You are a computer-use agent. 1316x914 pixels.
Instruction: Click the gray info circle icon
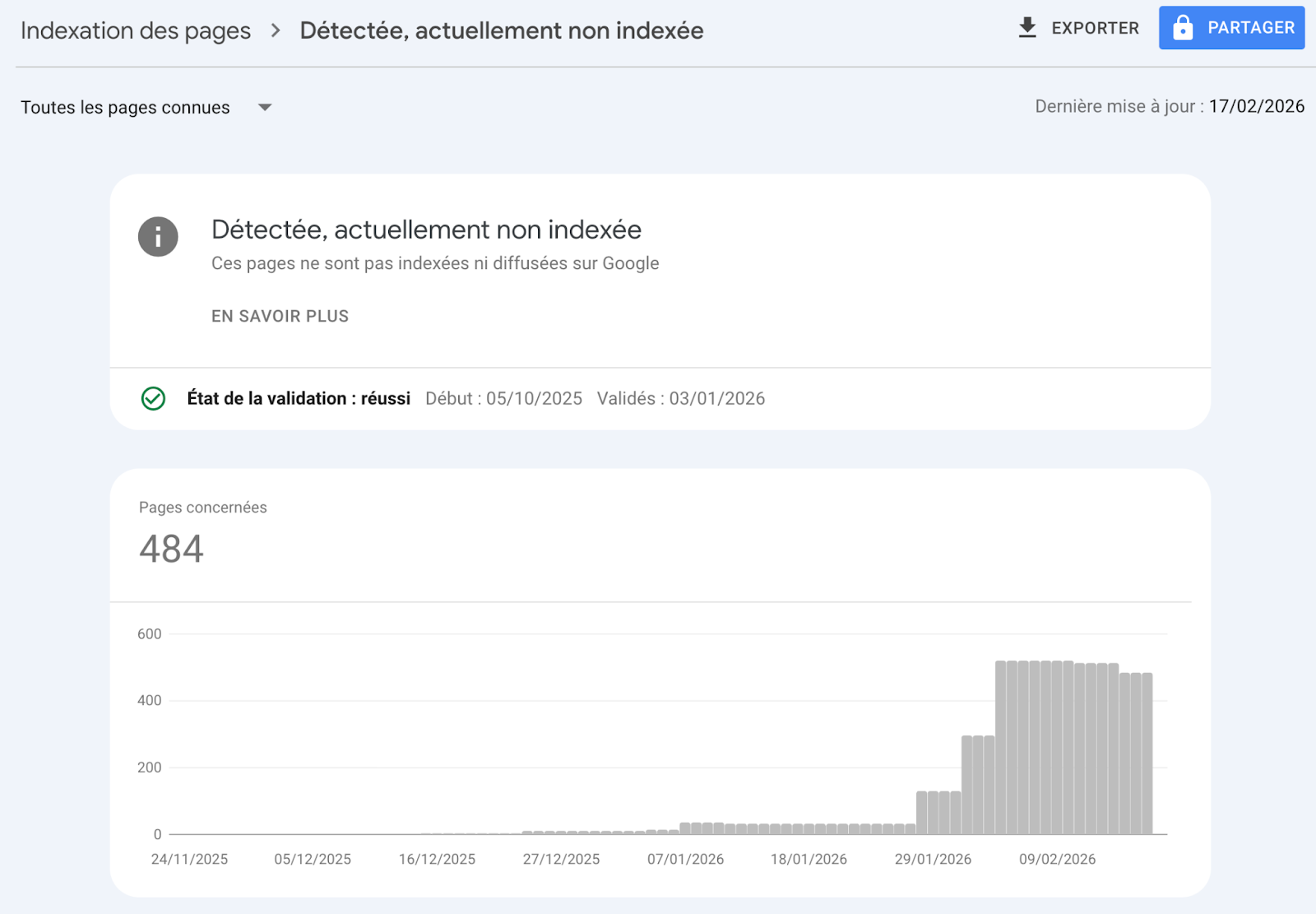click(x=158, y=237)
